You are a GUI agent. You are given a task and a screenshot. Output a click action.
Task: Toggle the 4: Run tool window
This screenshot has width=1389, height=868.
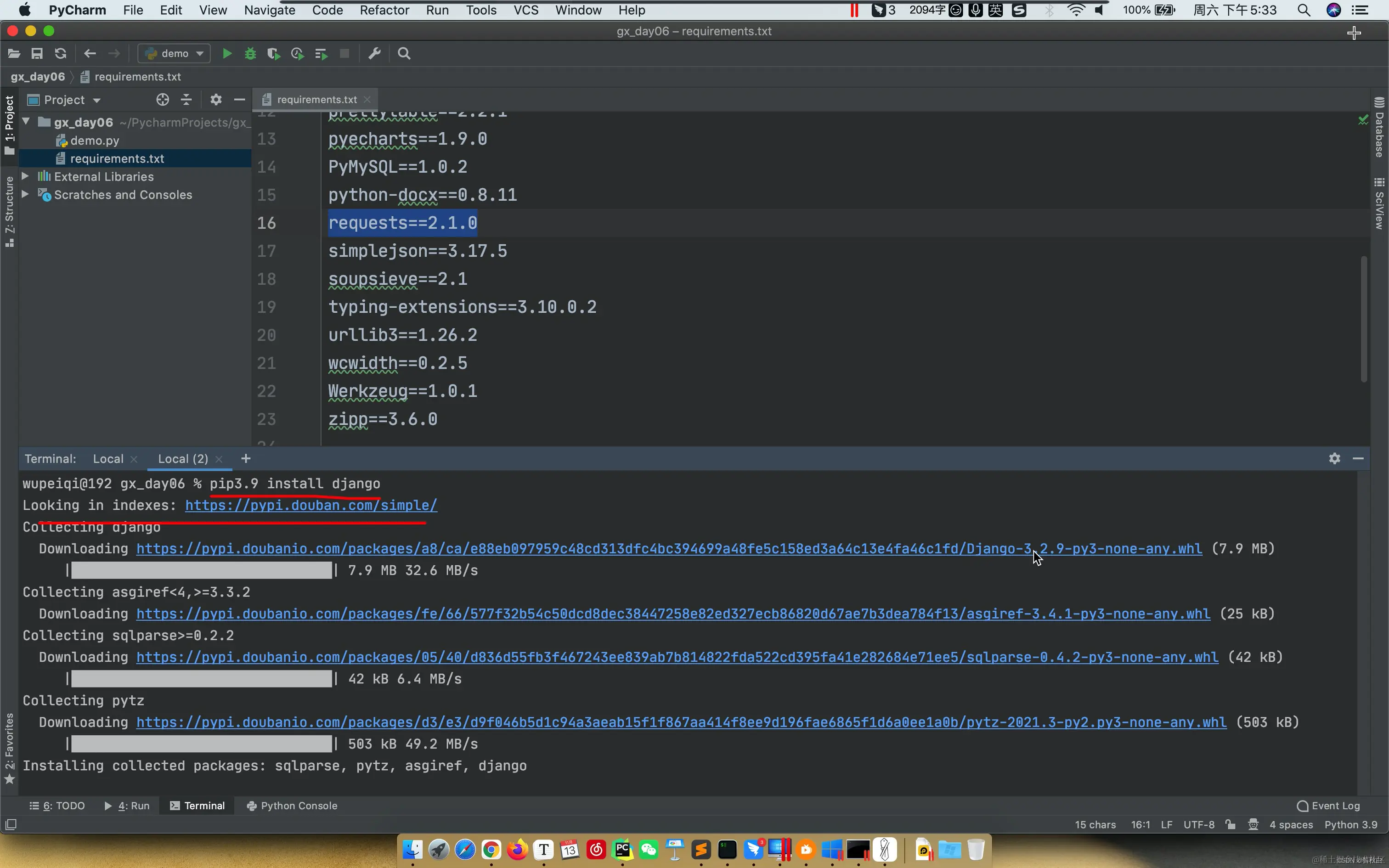click(x=127, y=806)
